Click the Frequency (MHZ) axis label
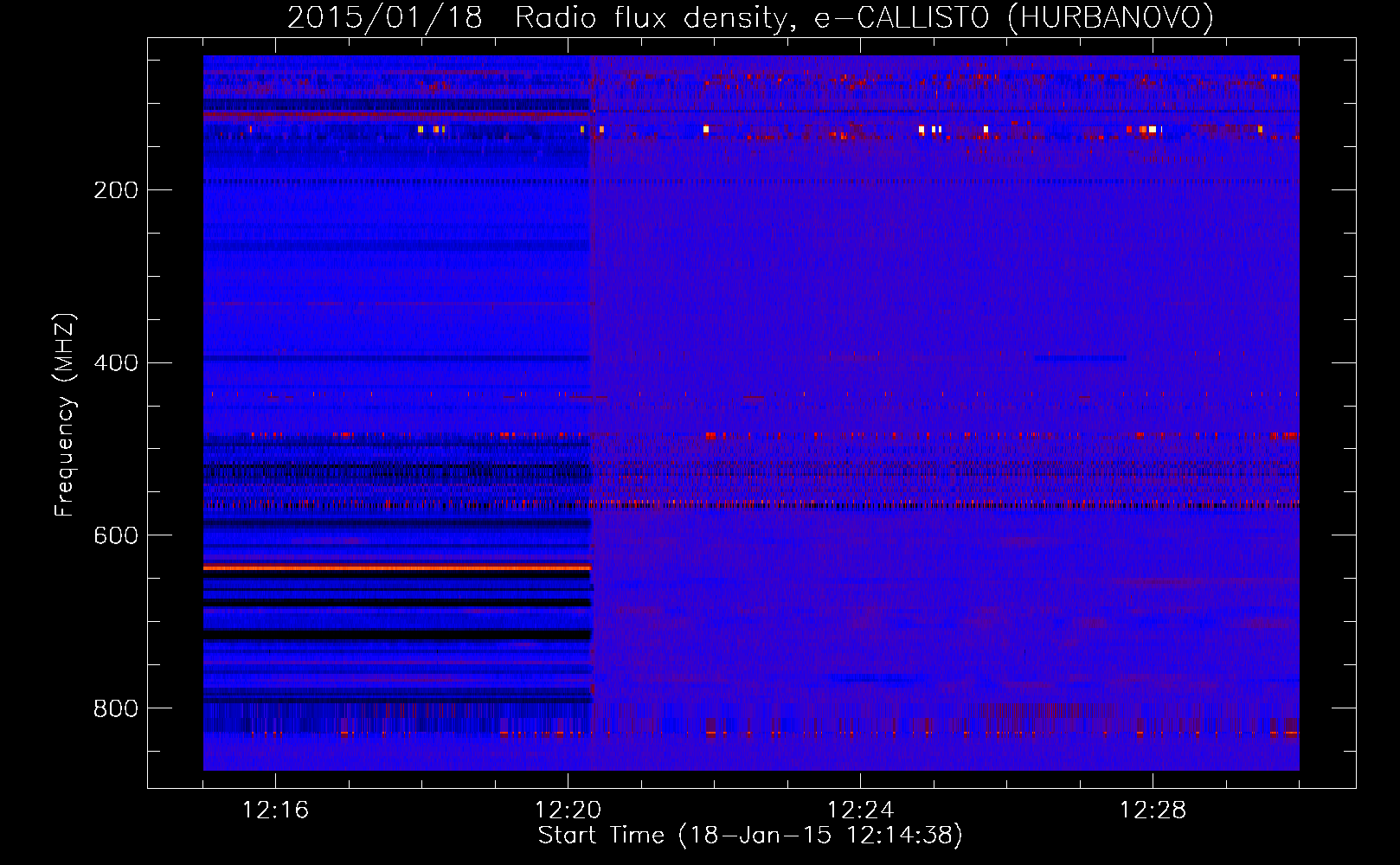Screen dimensions: 1400x865 [x=65, y=414]
